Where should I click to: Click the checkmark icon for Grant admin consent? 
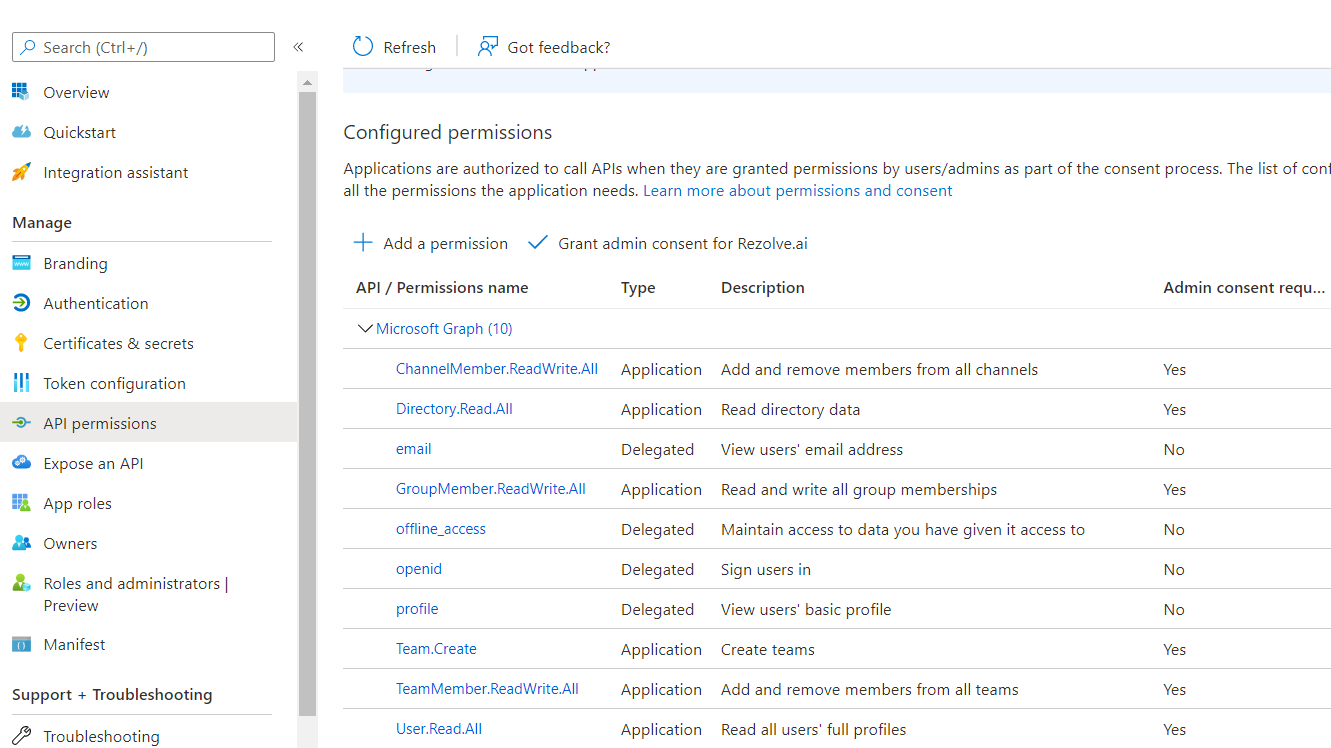[x=538, y=242]
